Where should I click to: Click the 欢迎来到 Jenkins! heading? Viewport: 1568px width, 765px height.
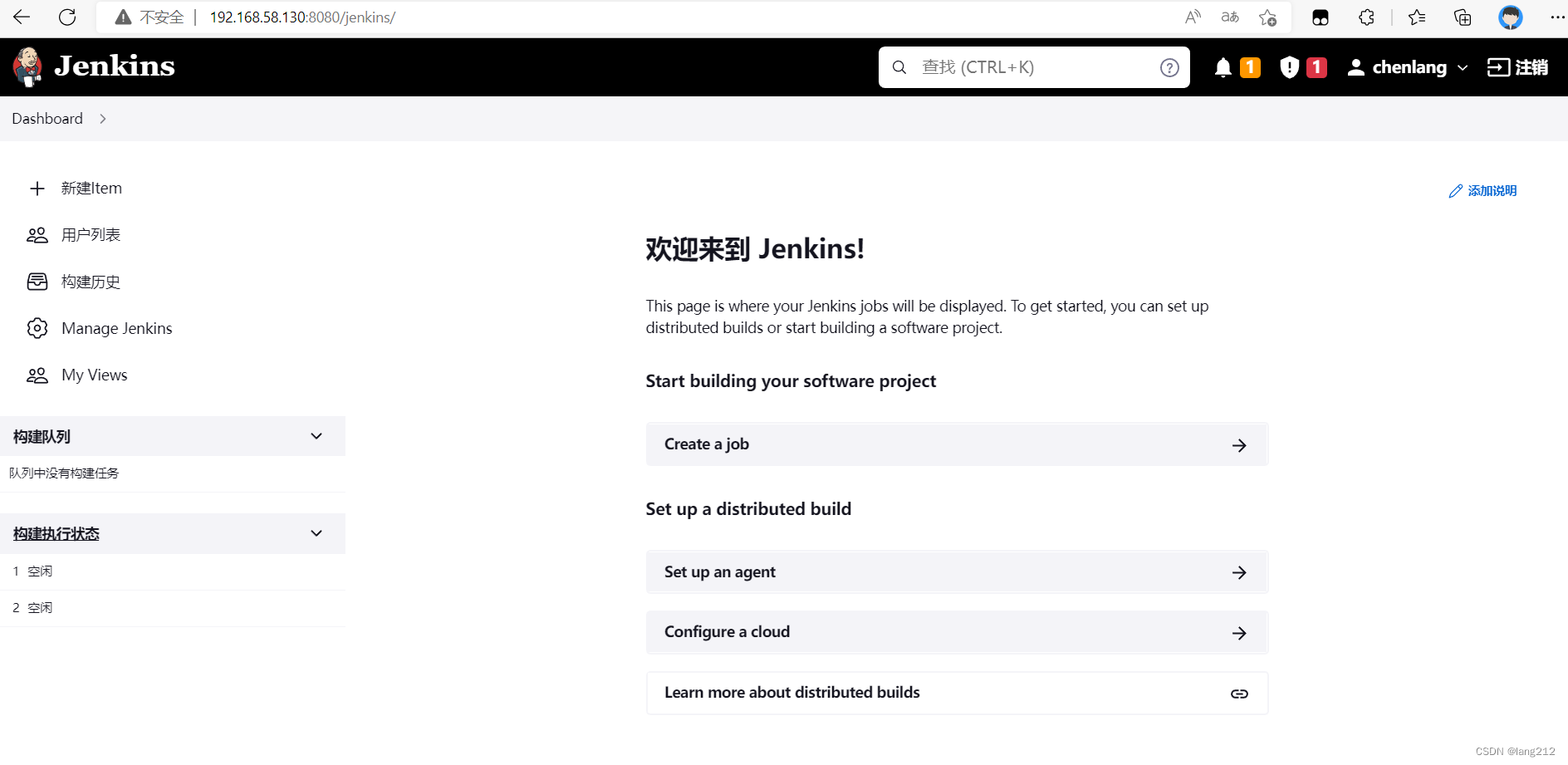755,249
